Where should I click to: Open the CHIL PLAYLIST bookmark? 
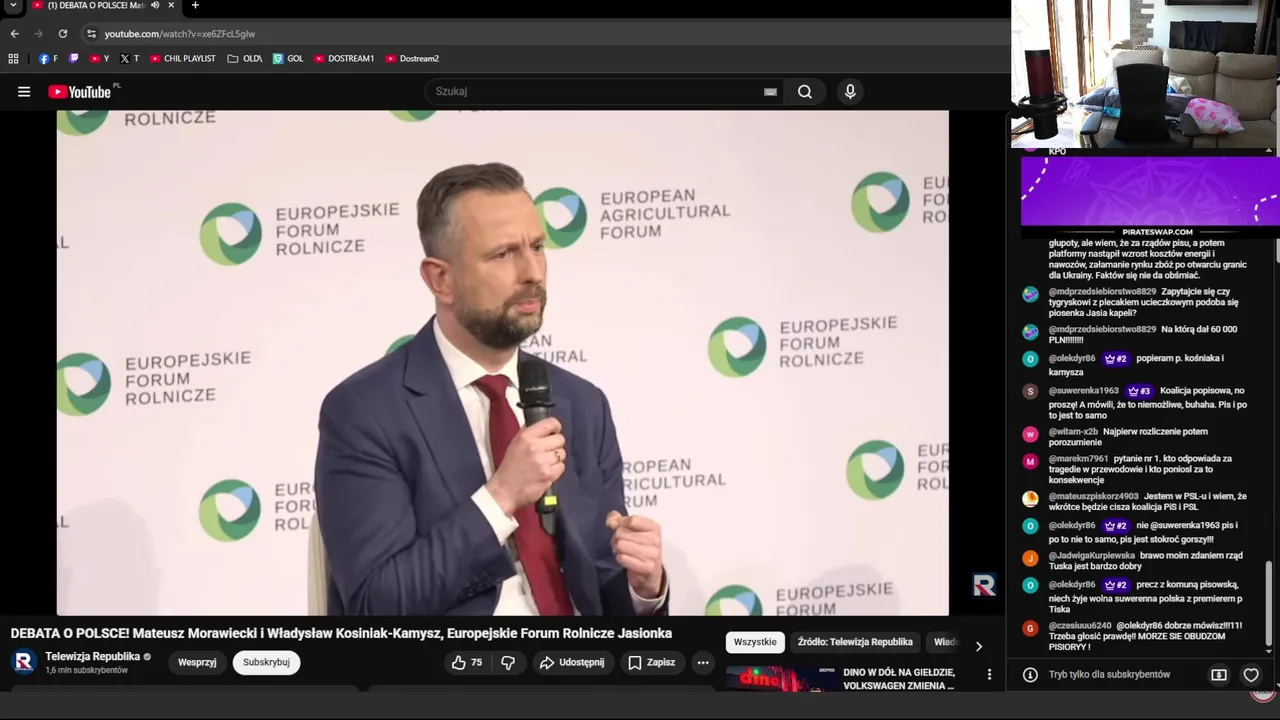point(183,59)
